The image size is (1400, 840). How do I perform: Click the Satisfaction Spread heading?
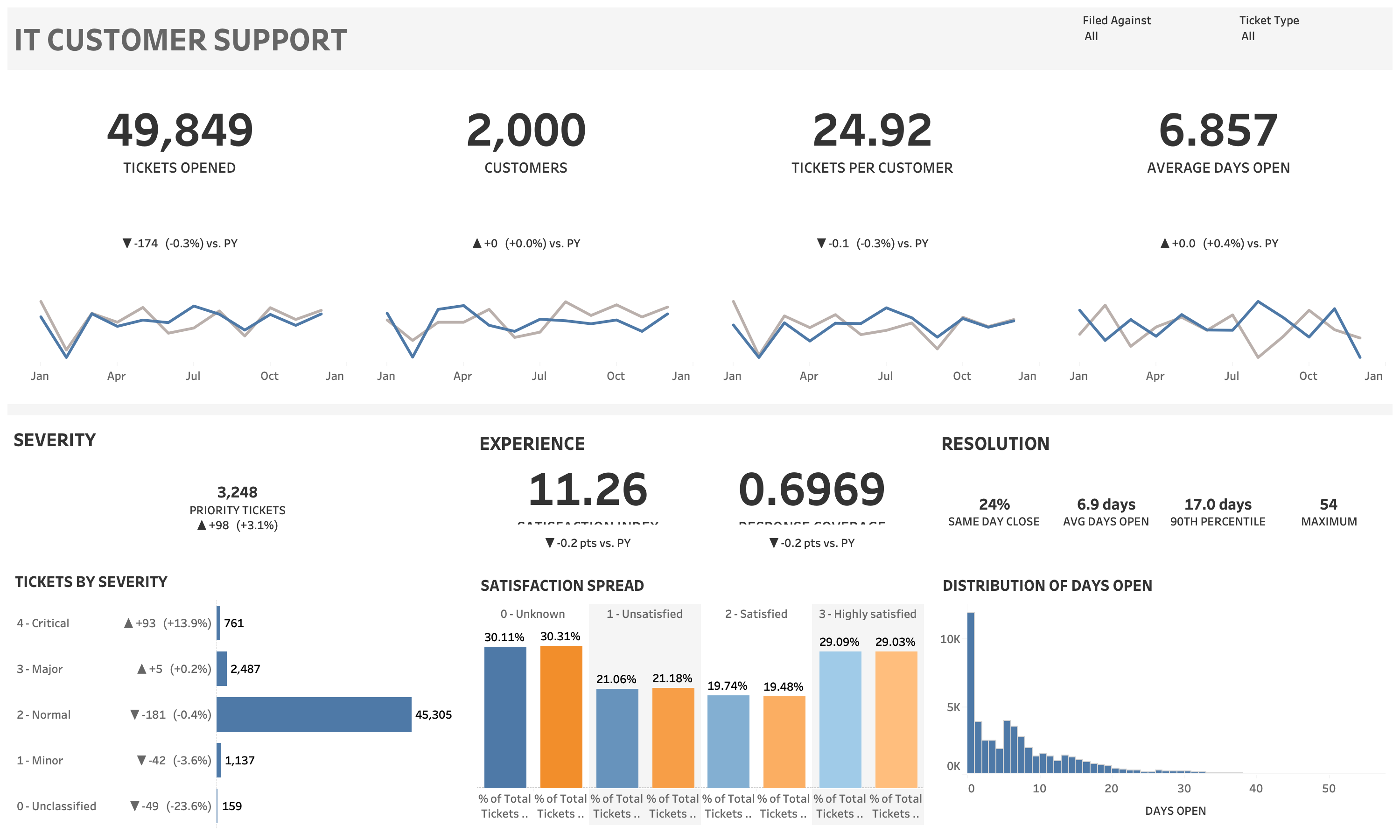[562, 586]
